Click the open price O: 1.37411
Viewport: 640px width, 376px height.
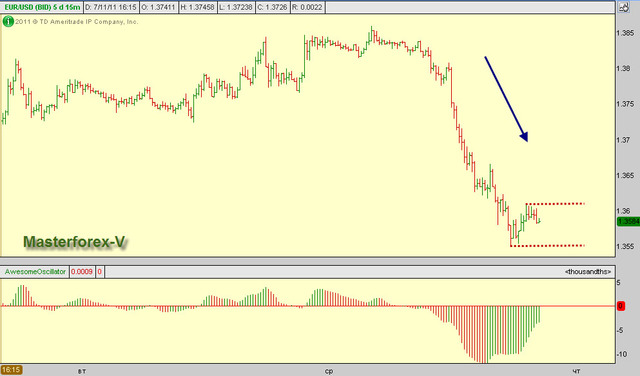159,7
